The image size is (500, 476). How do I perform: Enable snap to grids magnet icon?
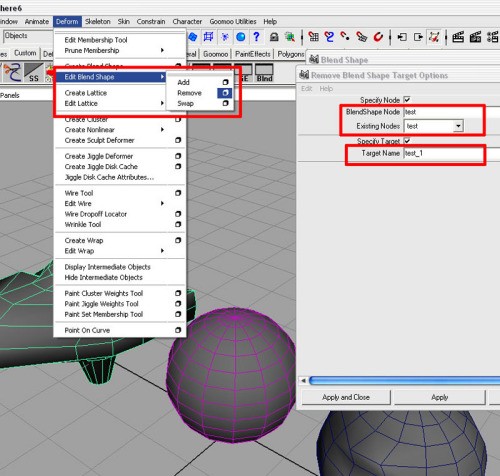(x=313, y=36)
